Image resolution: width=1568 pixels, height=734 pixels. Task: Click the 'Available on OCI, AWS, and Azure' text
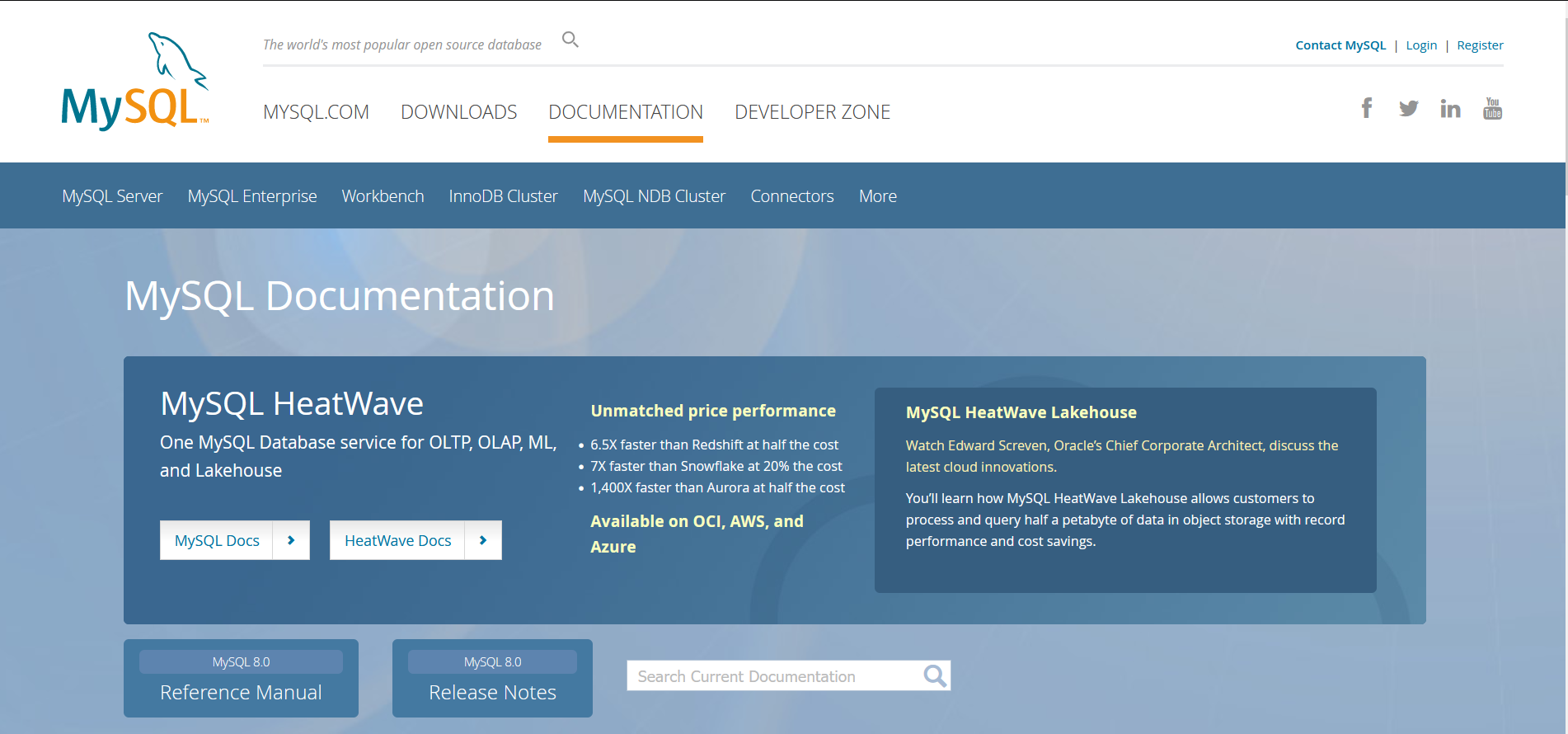coord(697,534)
